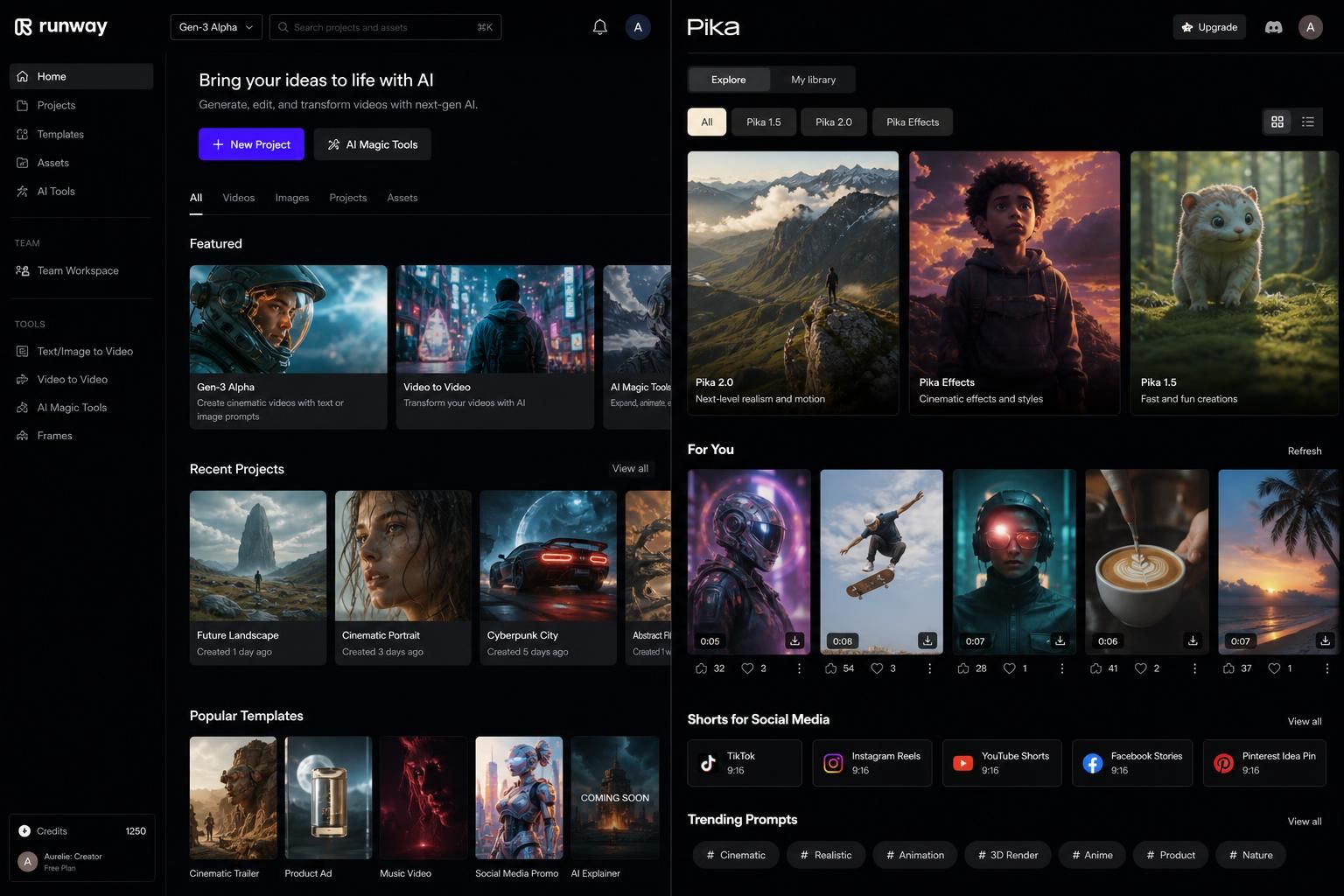
Task: Select Facebook Stories format
Action: click(1132, 763)
